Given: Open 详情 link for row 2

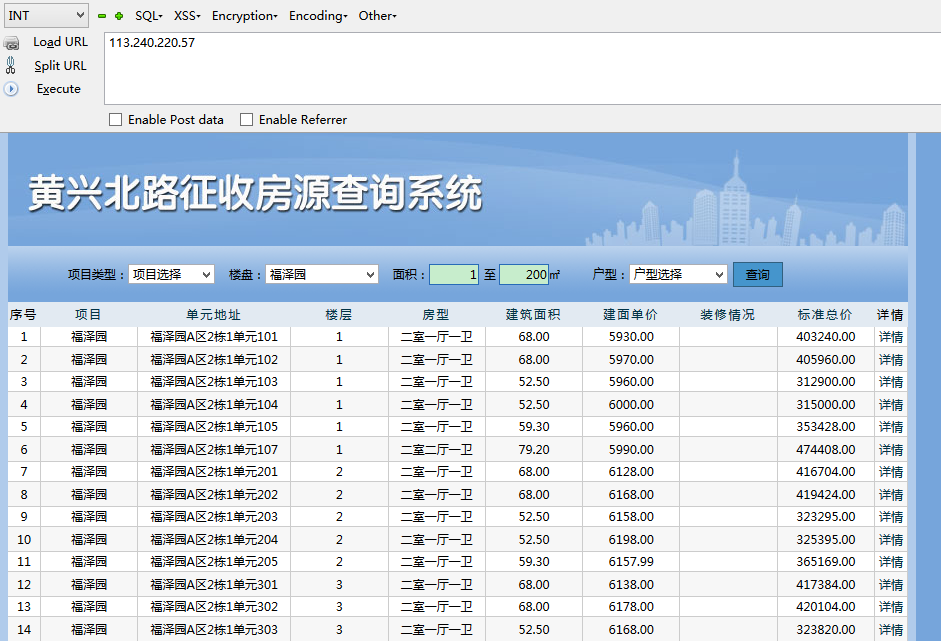Looking at the screenshot, I should point(891,360).
